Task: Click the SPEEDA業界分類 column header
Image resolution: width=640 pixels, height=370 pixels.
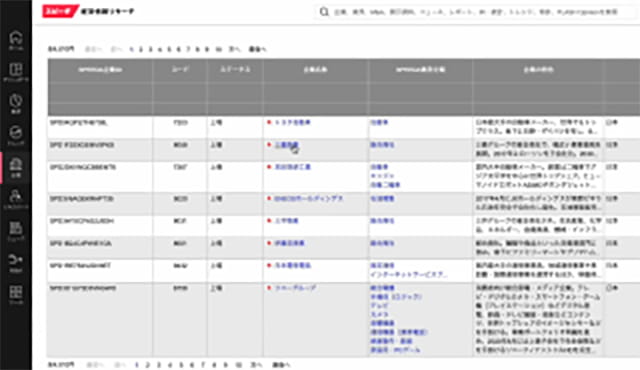Action: point(420,70)
